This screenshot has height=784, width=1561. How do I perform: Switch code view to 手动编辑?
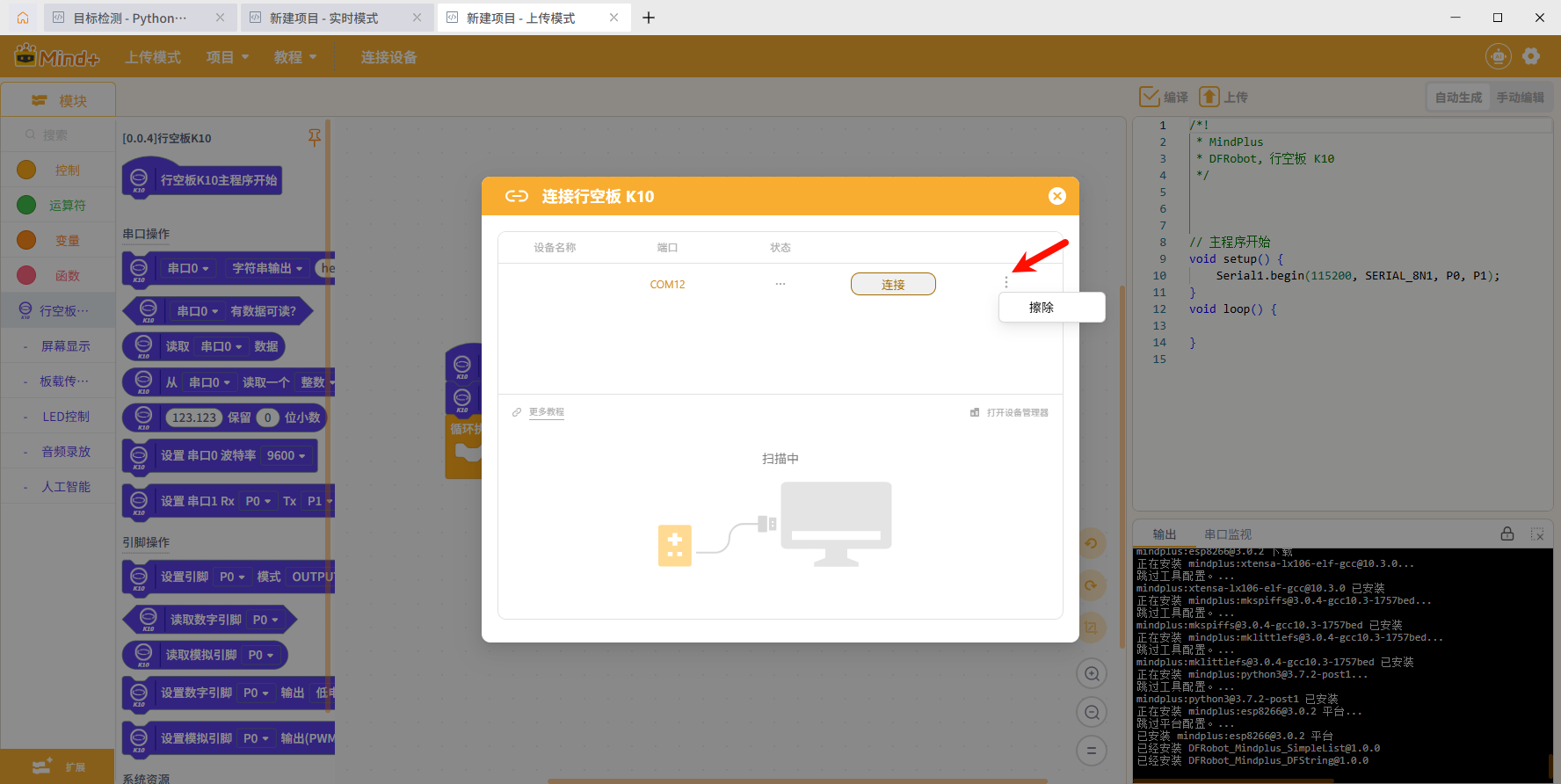click(x=1520, y=98)
